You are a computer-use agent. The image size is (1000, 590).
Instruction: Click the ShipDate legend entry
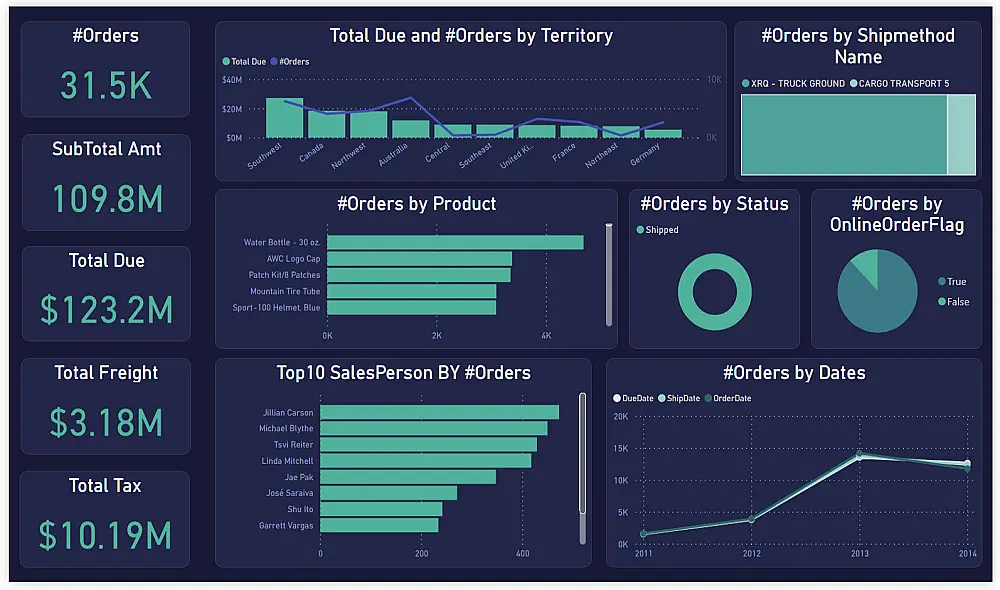679,398
